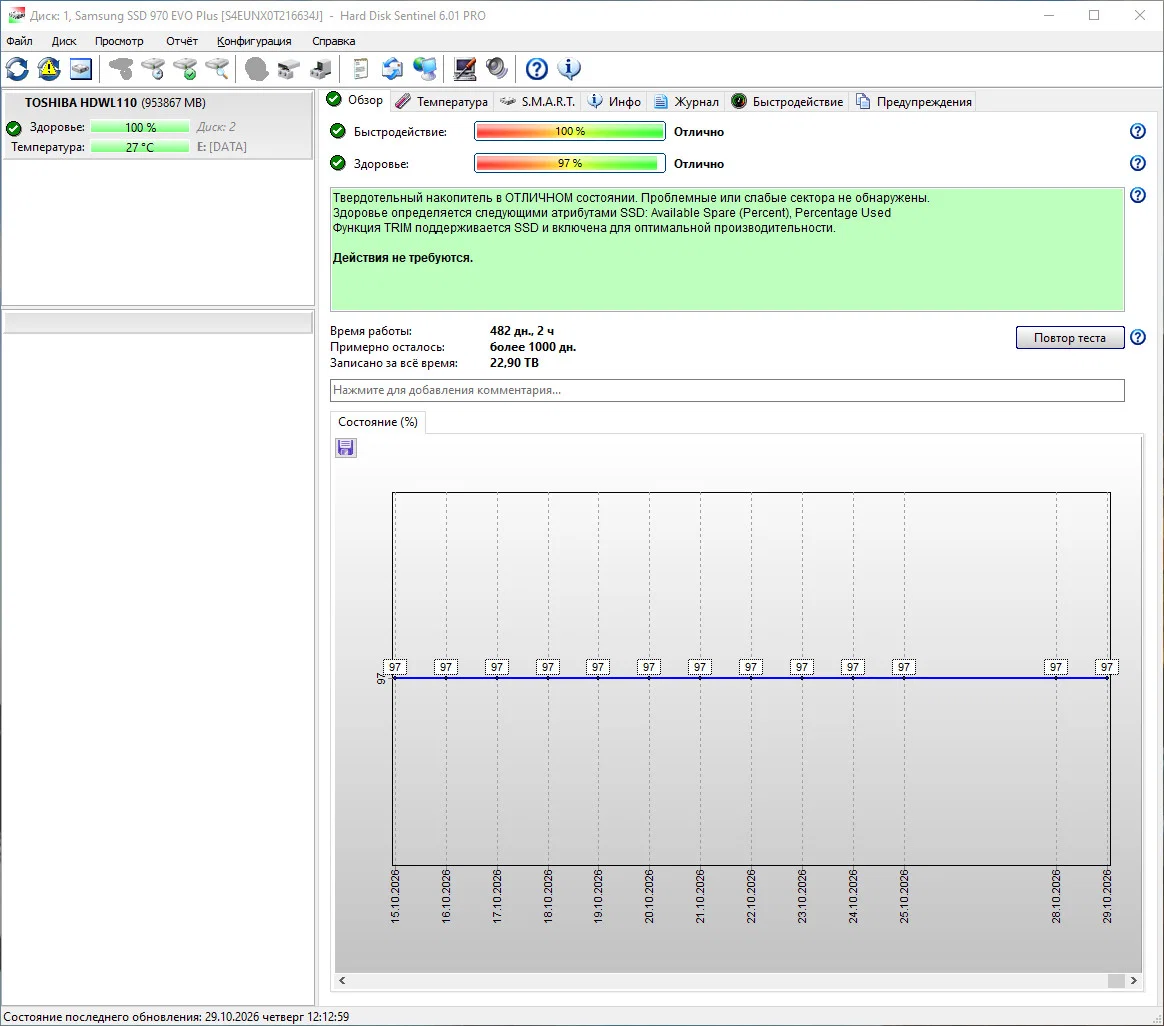Click the speaker sound toolbar icon

pyautogui.click(x=497, y=69)
